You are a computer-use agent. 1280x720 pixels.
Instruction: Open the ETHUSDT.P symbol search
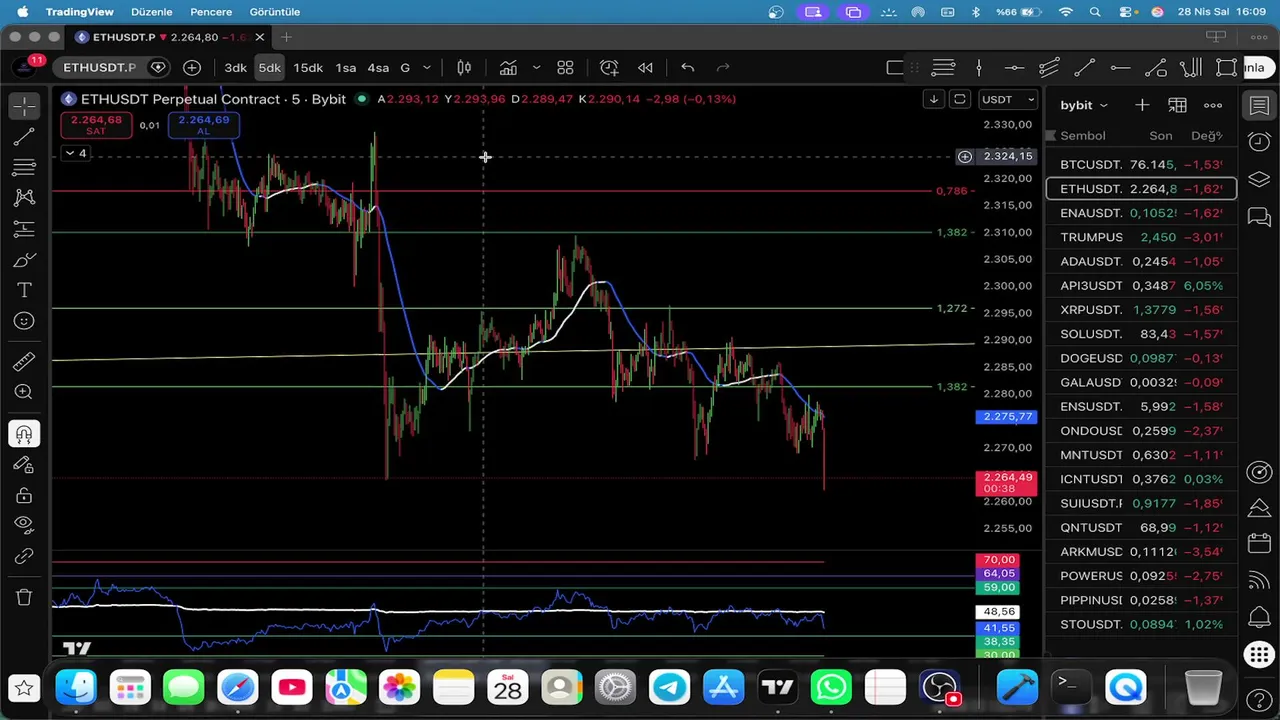point(99,67)
